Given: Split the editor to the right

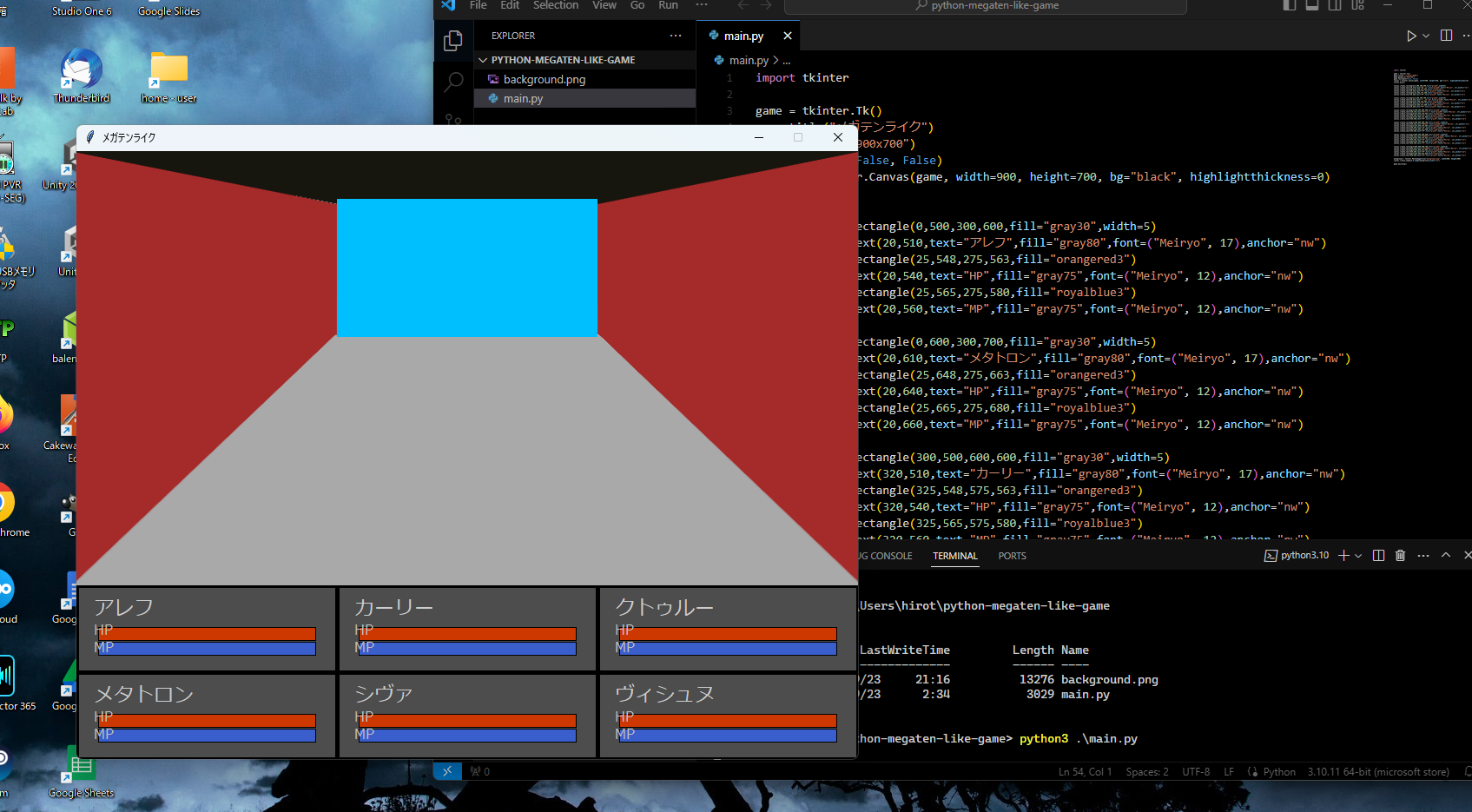Looking at the screenshot, I should (1446, 36).
